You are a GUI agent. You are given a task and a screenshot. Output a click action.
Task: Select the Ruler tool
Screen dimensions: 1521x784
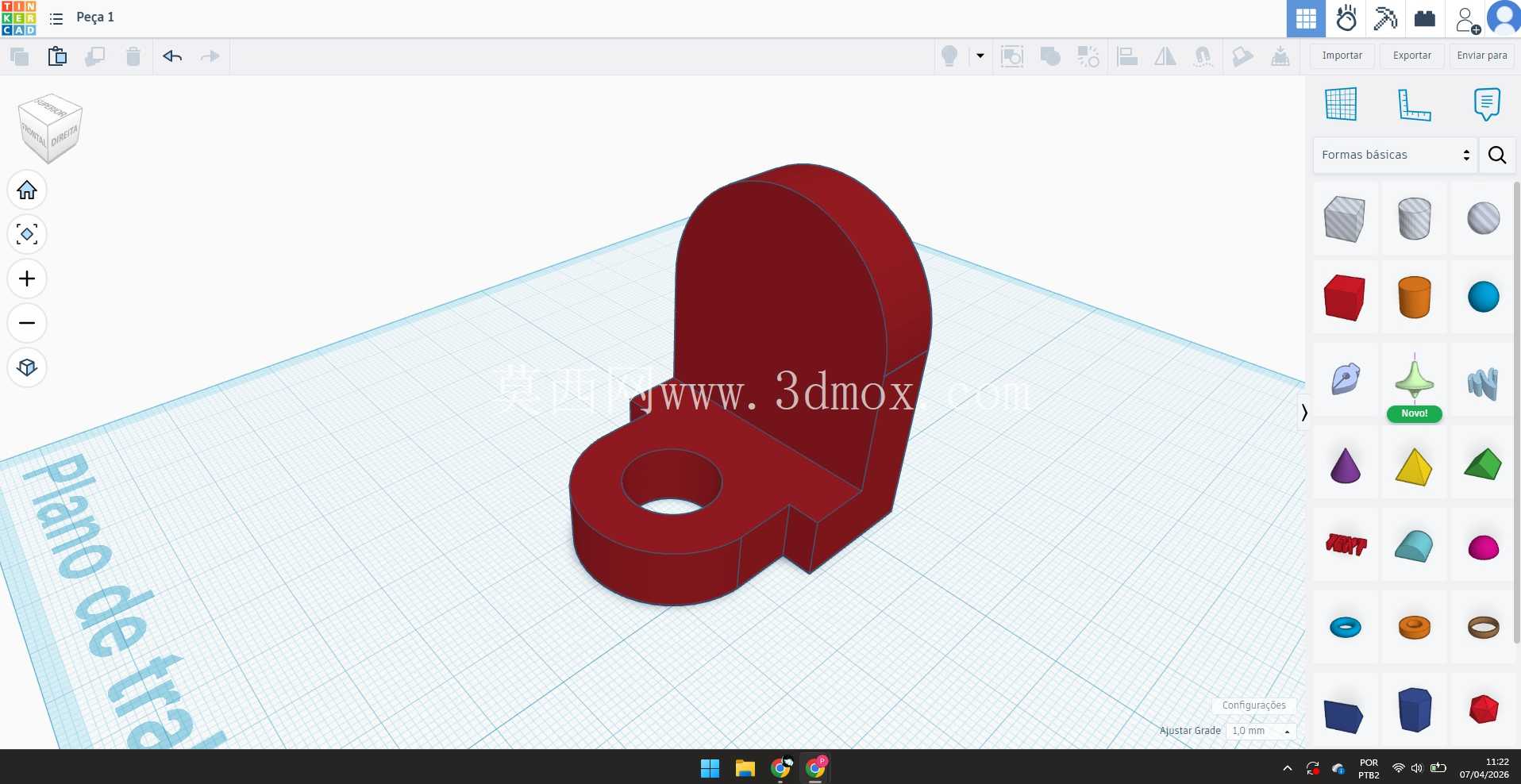pos(1414,104)
